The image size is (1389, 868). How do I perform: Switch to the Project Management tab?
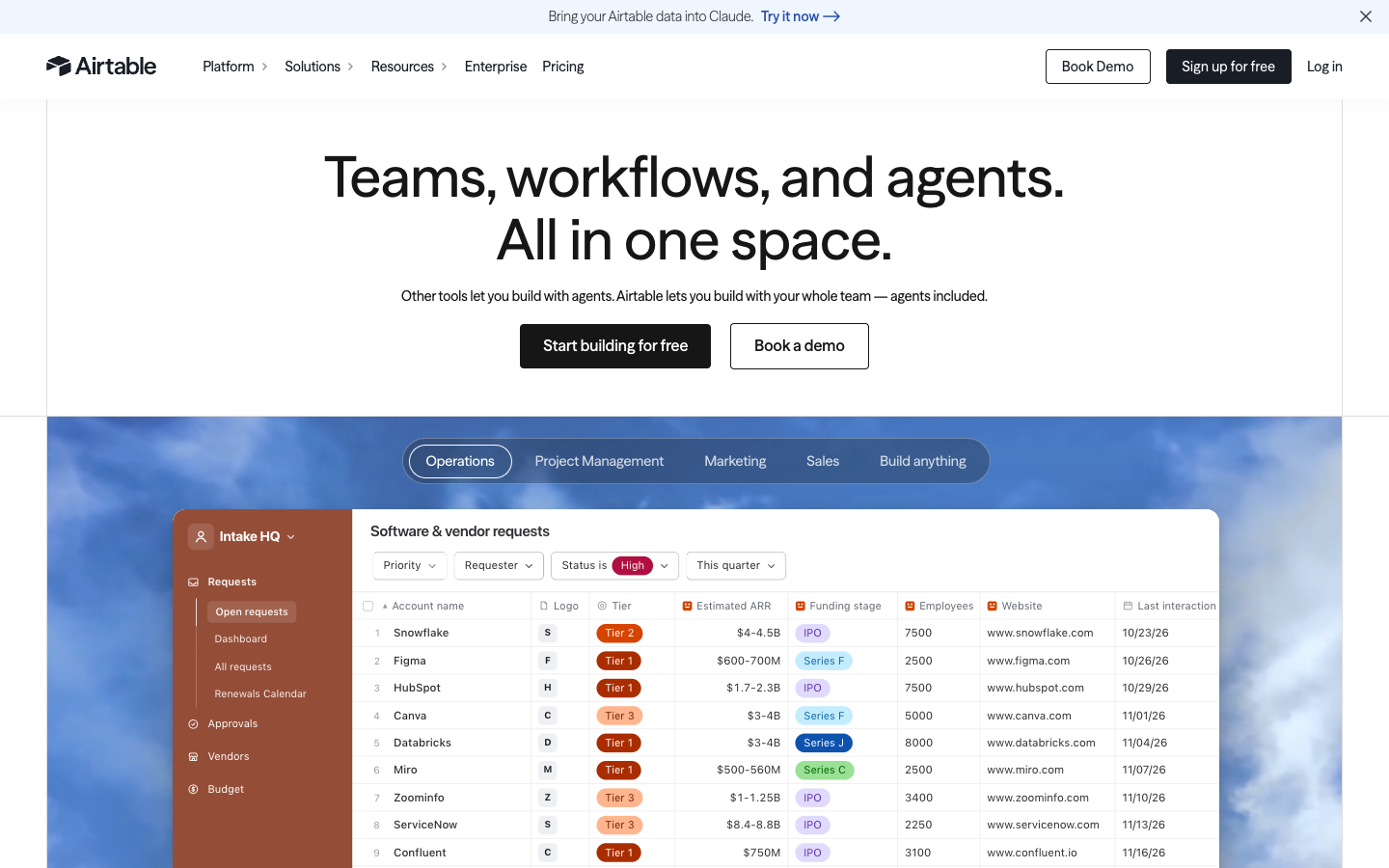pos(599,461)
